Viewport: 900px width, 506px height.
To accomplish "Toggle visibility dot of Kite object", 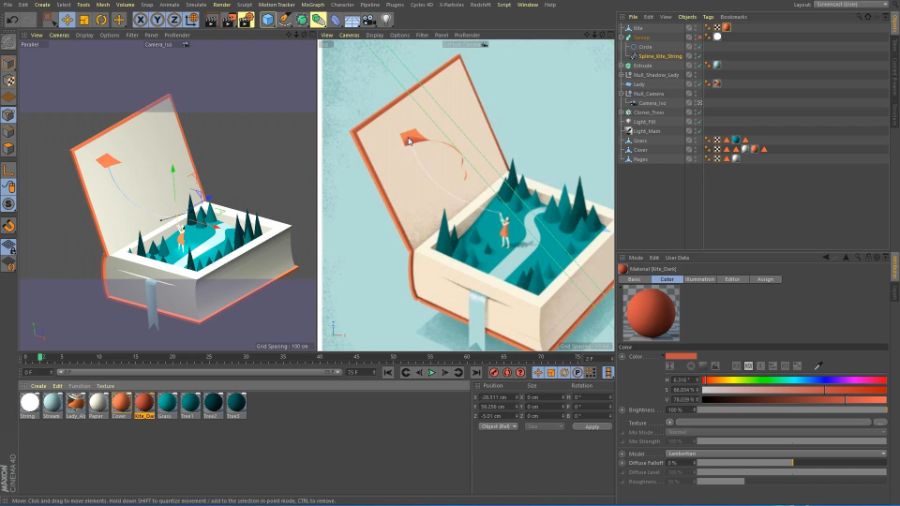I will 696,28.
